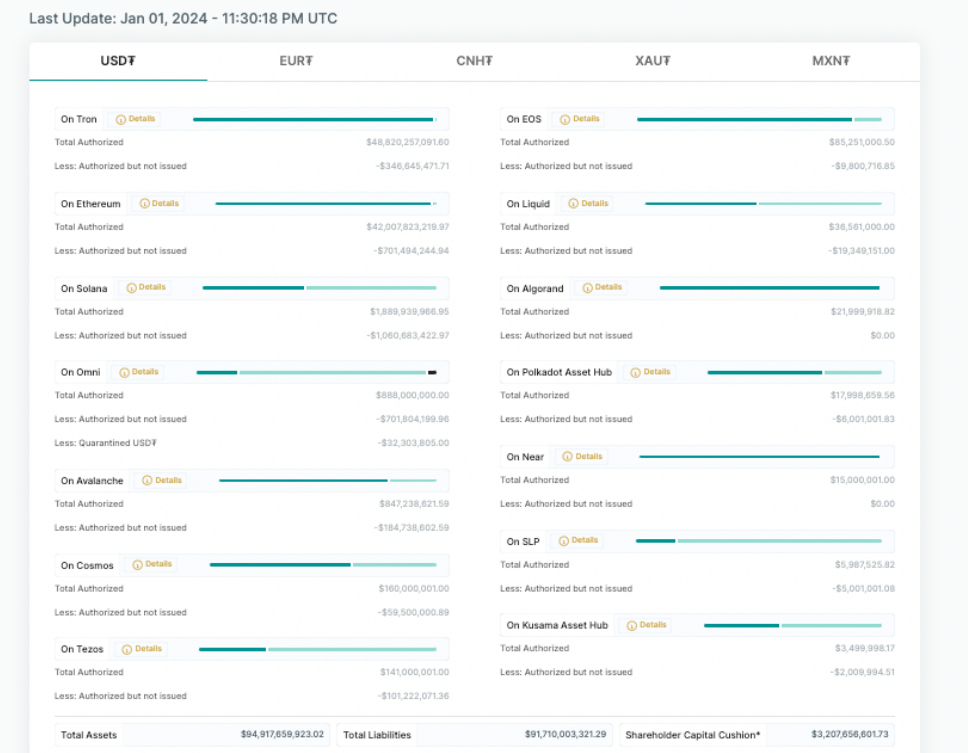Select the XAU₮ tab
The height and width of the screenshot is (753, 968).
652,61
